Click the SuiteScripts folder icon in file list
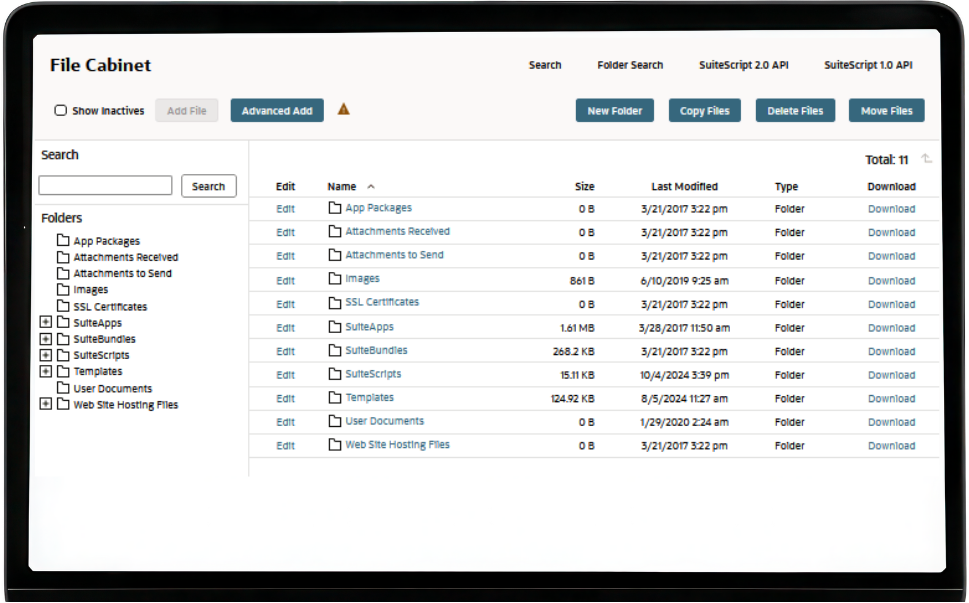 click(x=335, y=374)
